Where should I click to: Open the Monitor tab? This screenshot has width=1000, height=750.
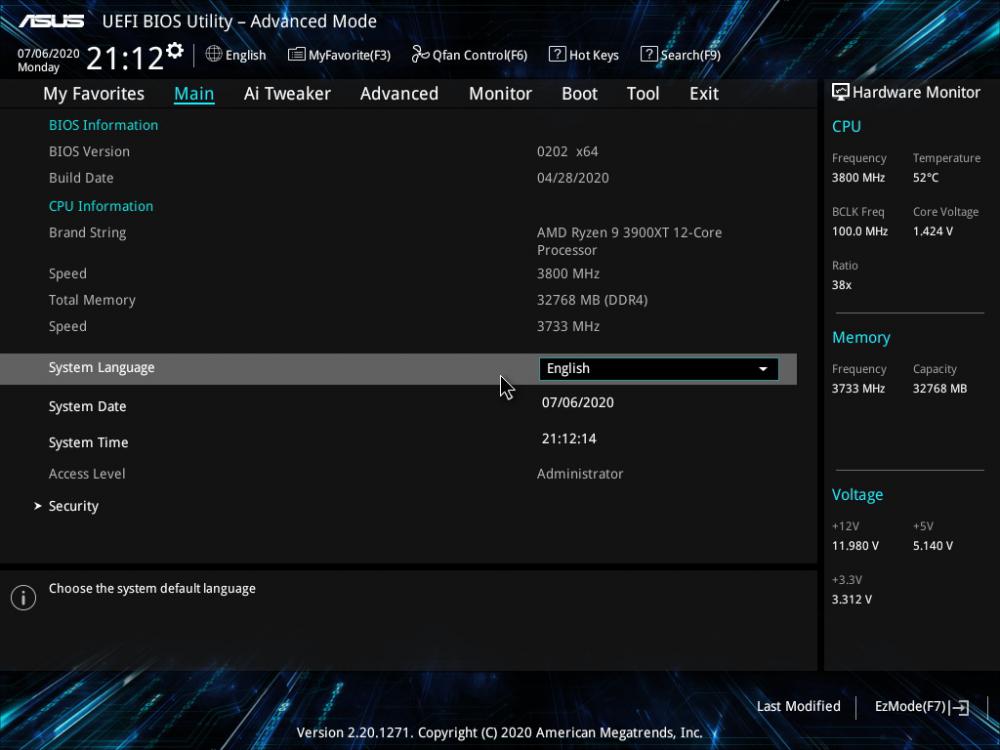tap(500, 94)
